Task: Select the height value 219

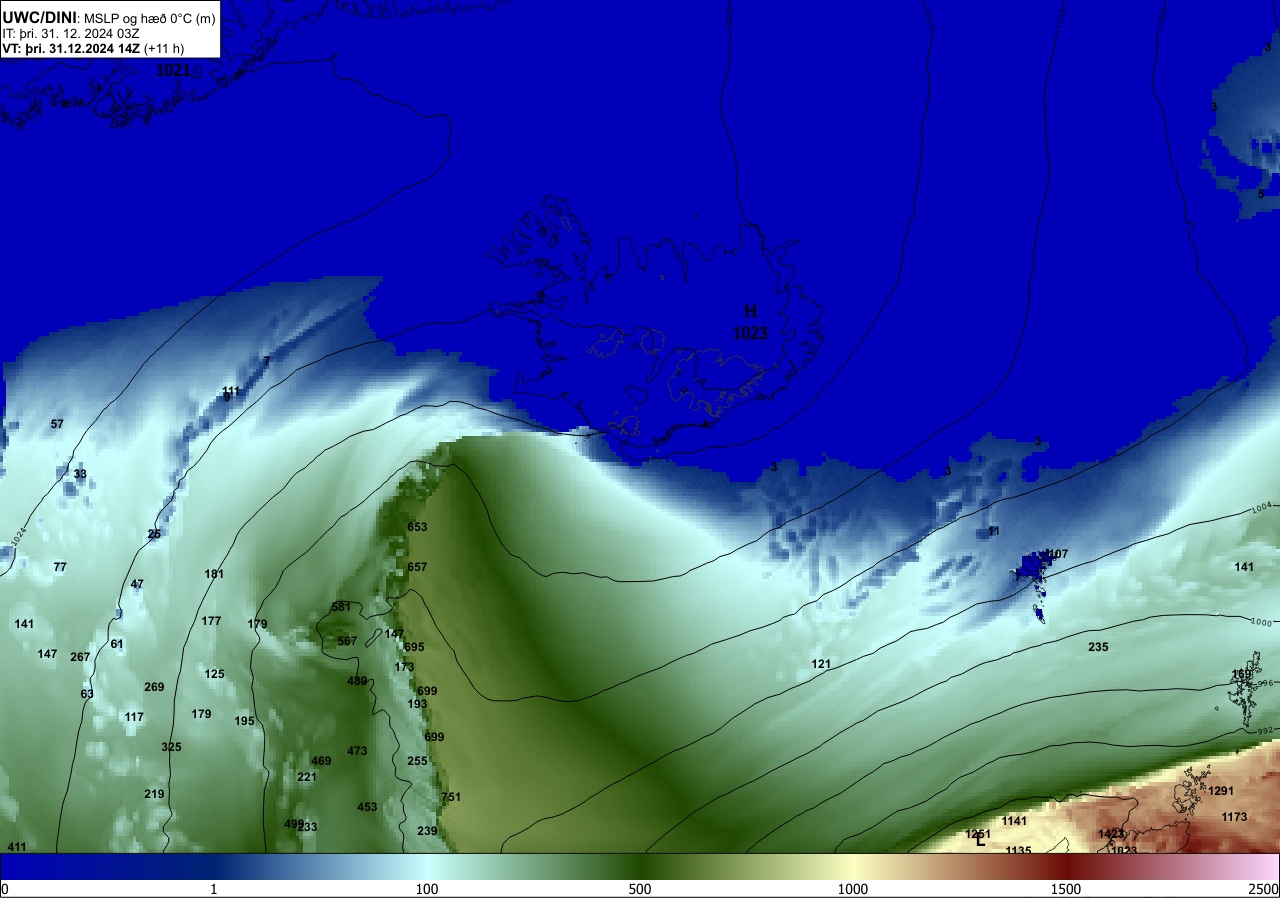Action: [x=154, y=794]
